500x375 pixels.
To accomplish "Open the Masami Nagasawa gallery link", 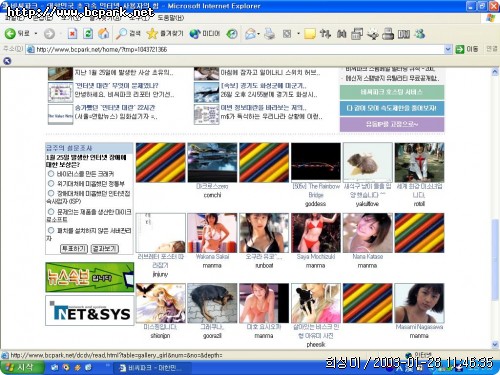I will pyautogui.click(x=419, y=327).
